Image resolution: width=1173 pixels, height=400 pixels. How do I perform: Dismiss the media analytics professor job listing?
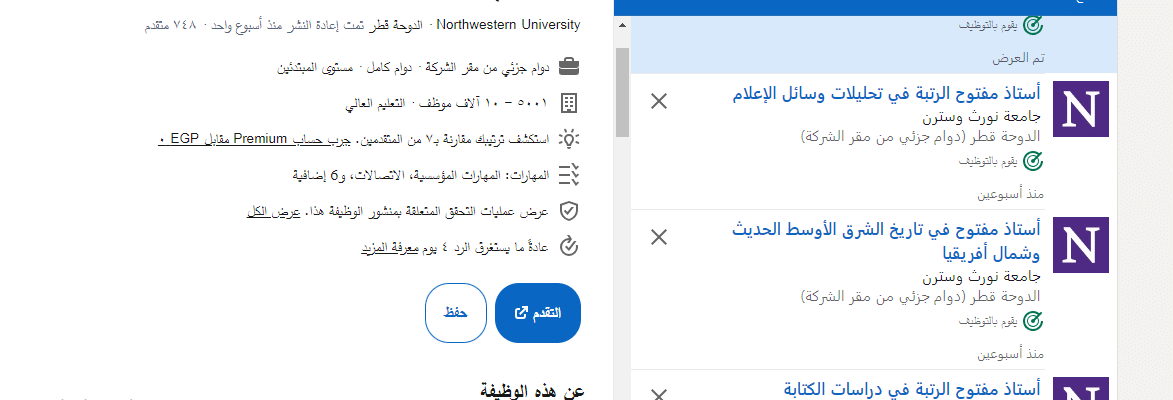pos(658,101)
